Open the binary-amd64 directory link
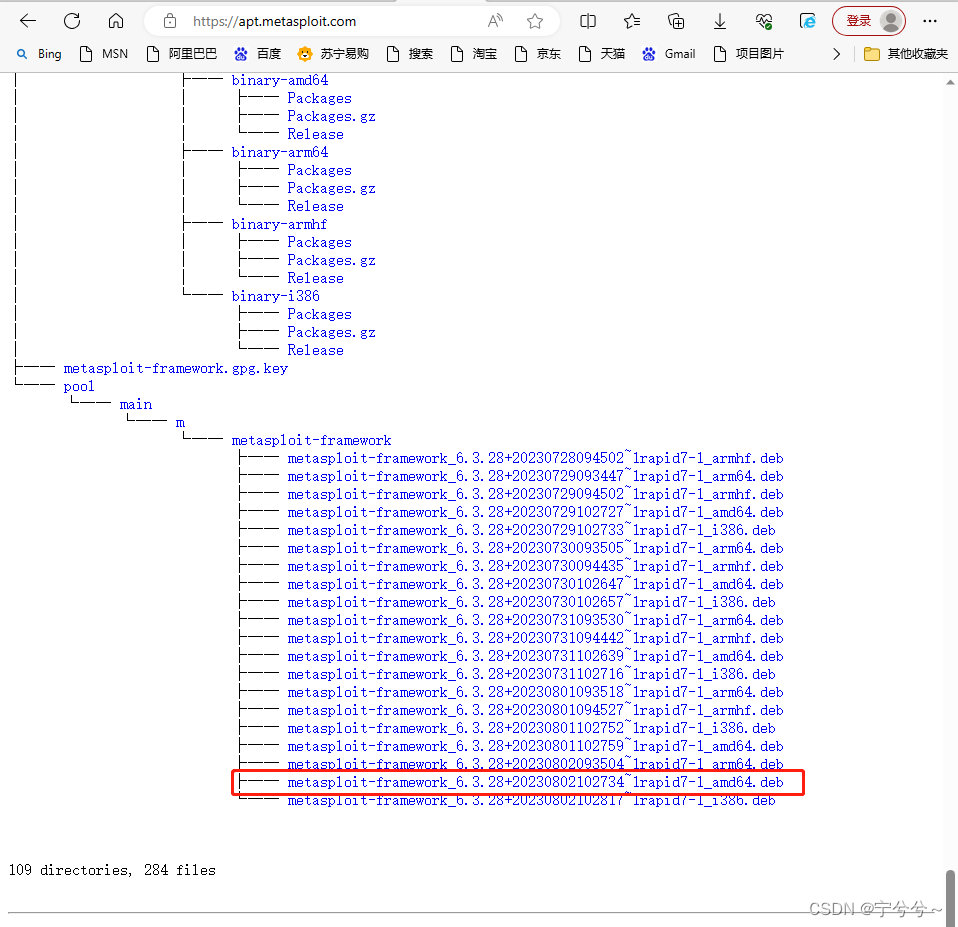Viewport: 958px width, 927px height. pos(279,80)
